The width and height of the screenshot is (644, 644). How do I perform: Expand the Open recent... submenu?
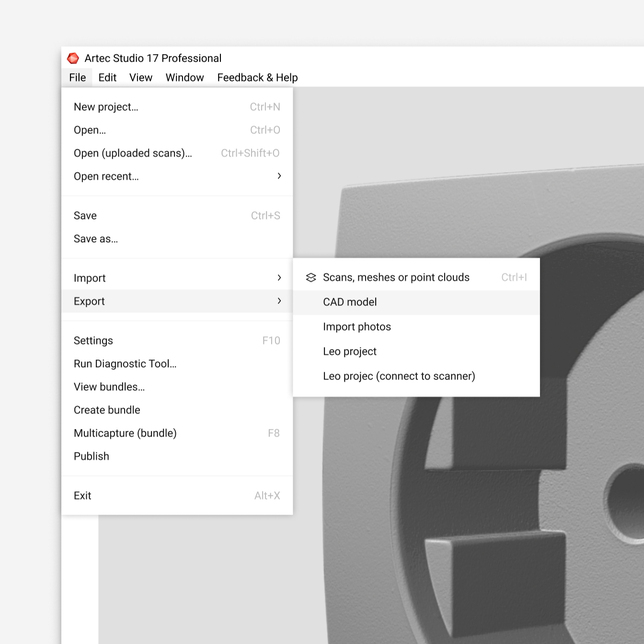tap(177, 176)
